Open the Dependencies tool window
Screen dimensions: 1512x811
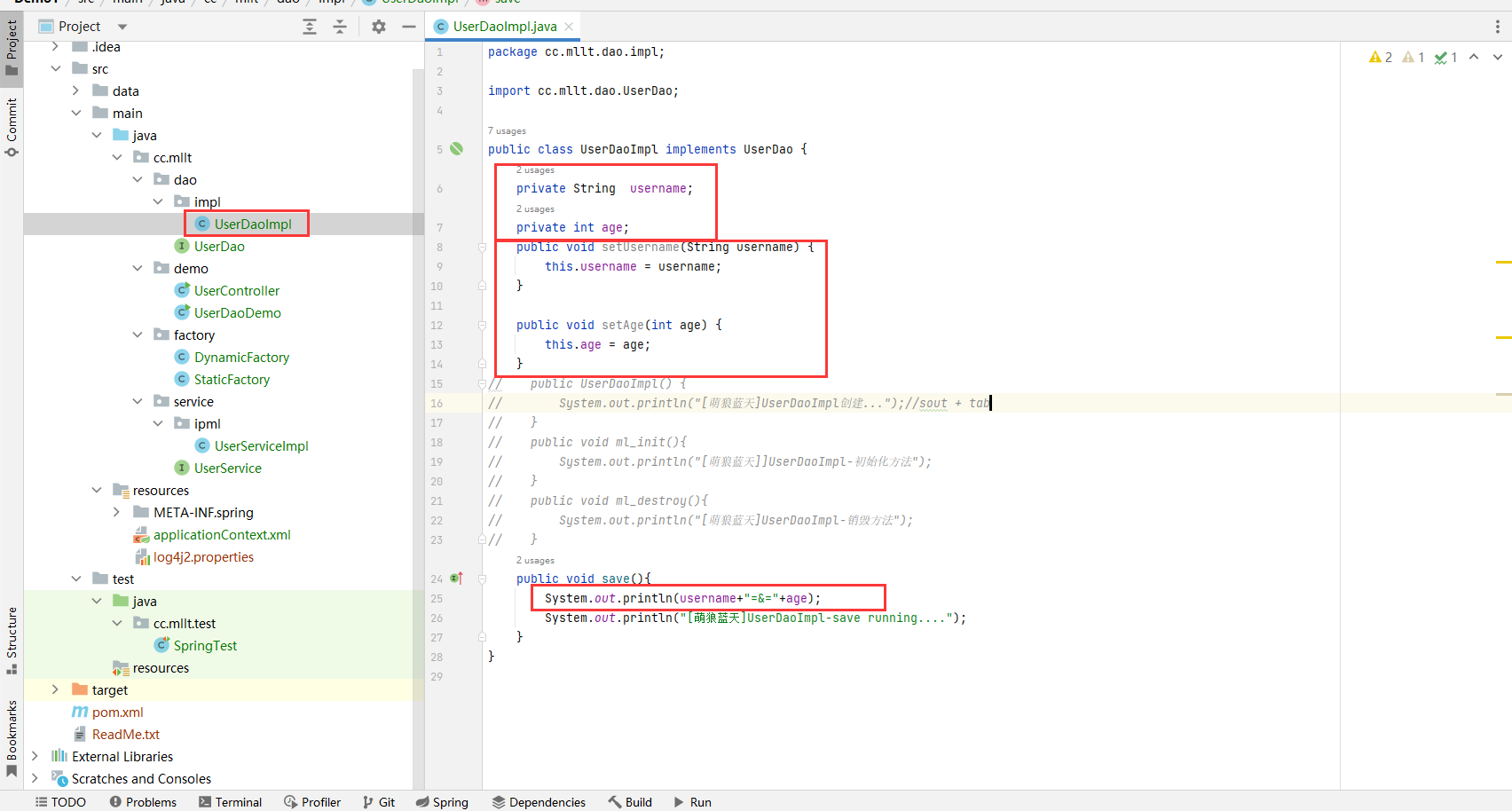(x=539, y=801)
